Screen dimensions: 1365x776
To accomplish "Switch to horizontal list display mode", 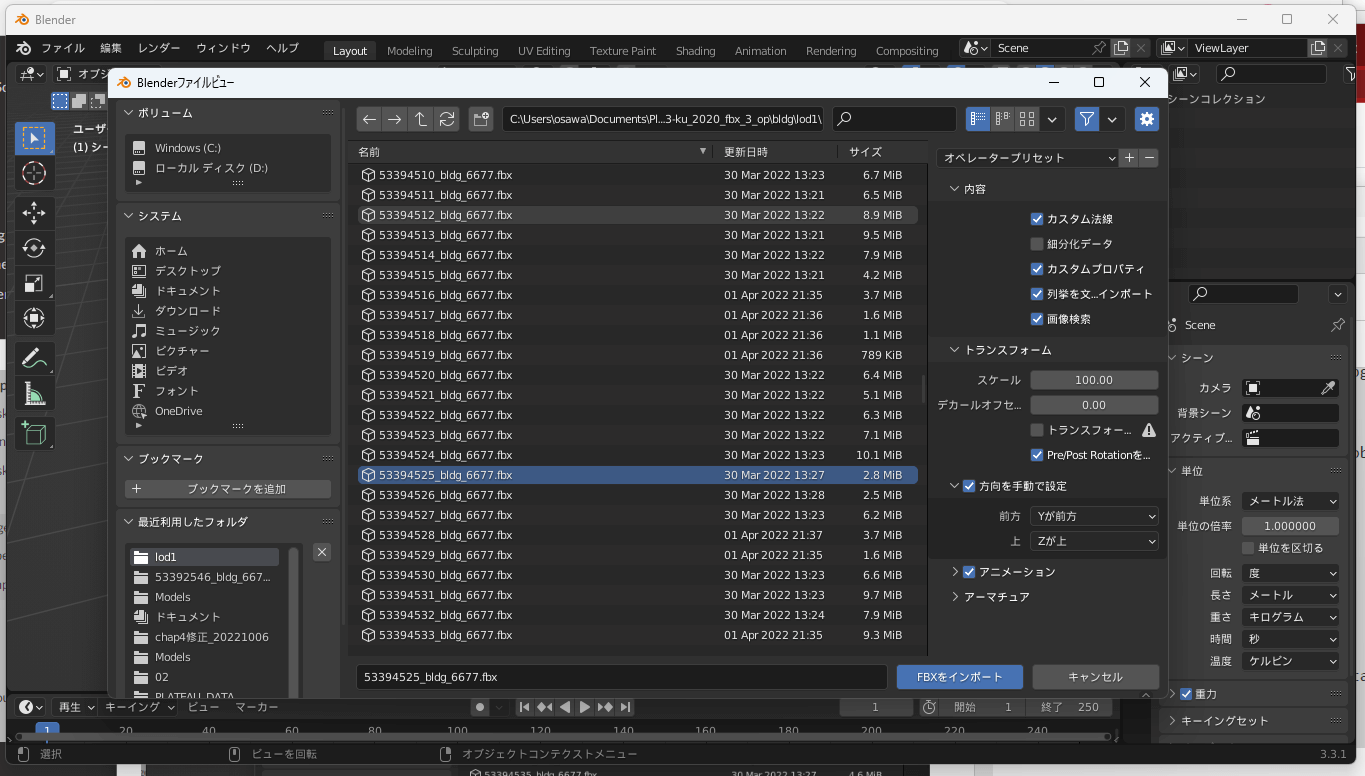I will 1002,119.
